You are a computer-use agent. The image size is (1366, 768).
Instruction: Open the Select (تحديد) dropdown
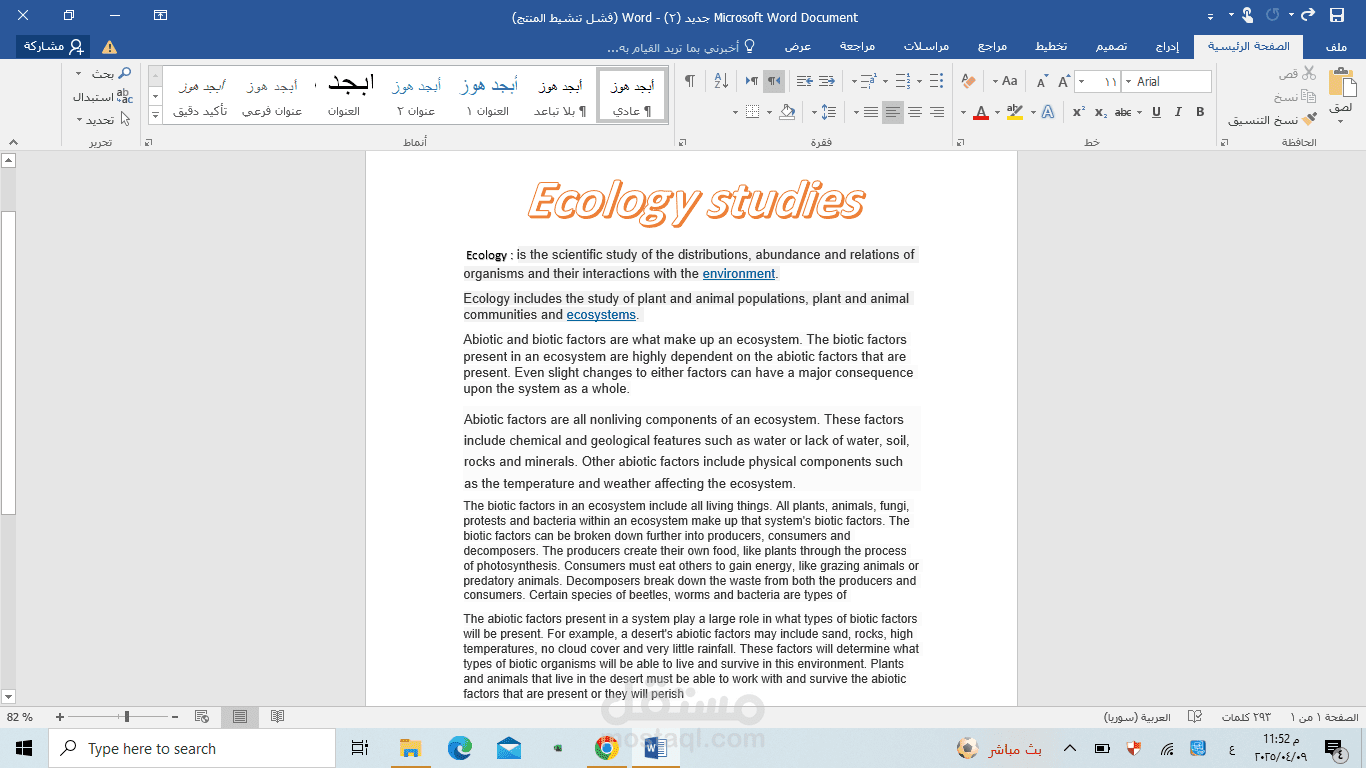(x=102, y=119)
